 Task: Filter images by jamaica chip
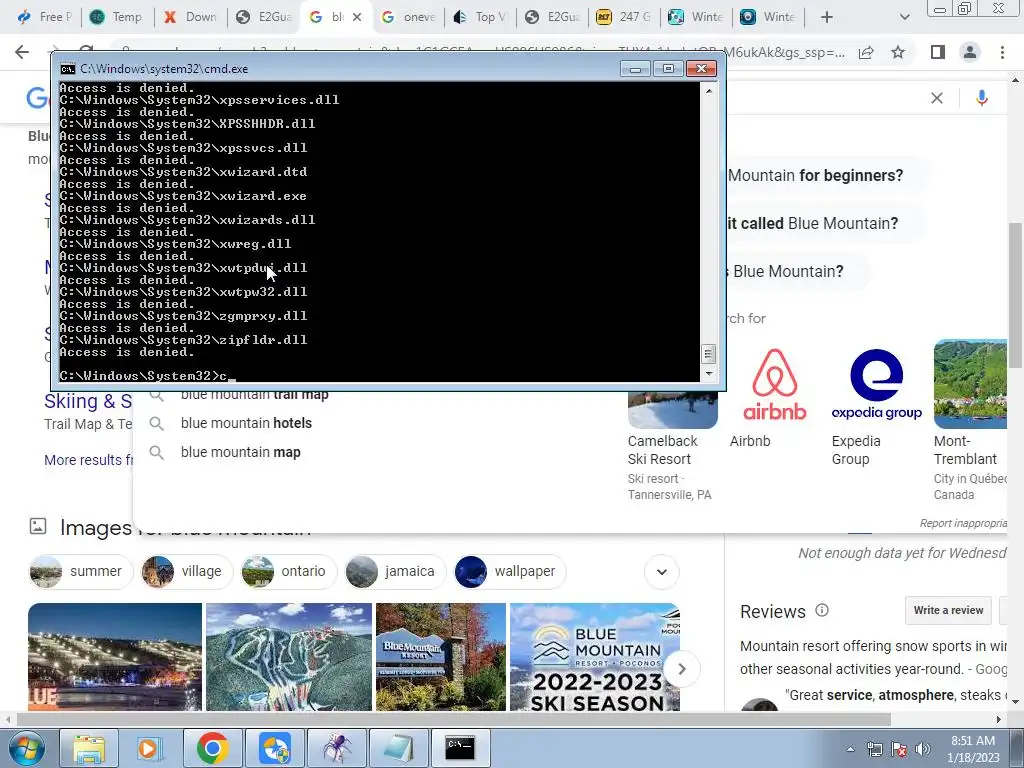[394, 571]
